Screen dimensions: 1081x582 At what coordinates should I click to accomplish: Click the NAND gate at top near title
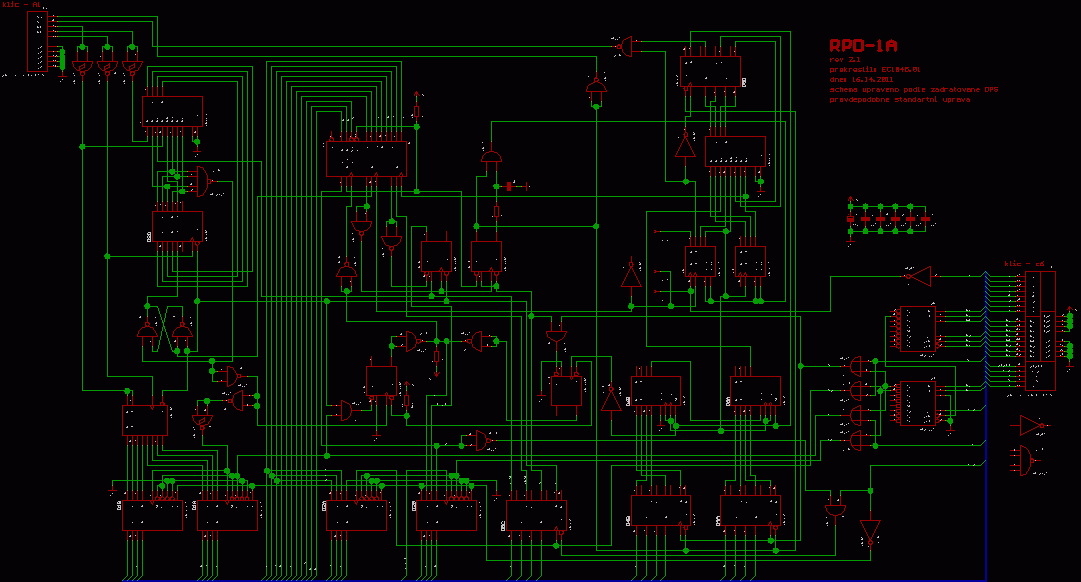[x=623, y=45]
